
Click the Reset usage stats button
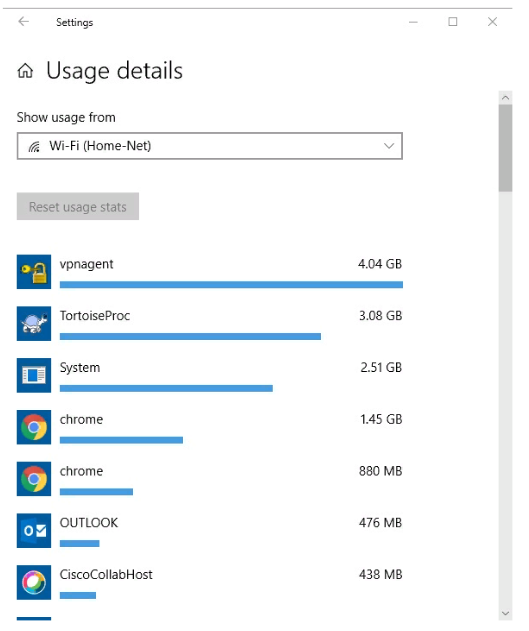click(78, 206)
